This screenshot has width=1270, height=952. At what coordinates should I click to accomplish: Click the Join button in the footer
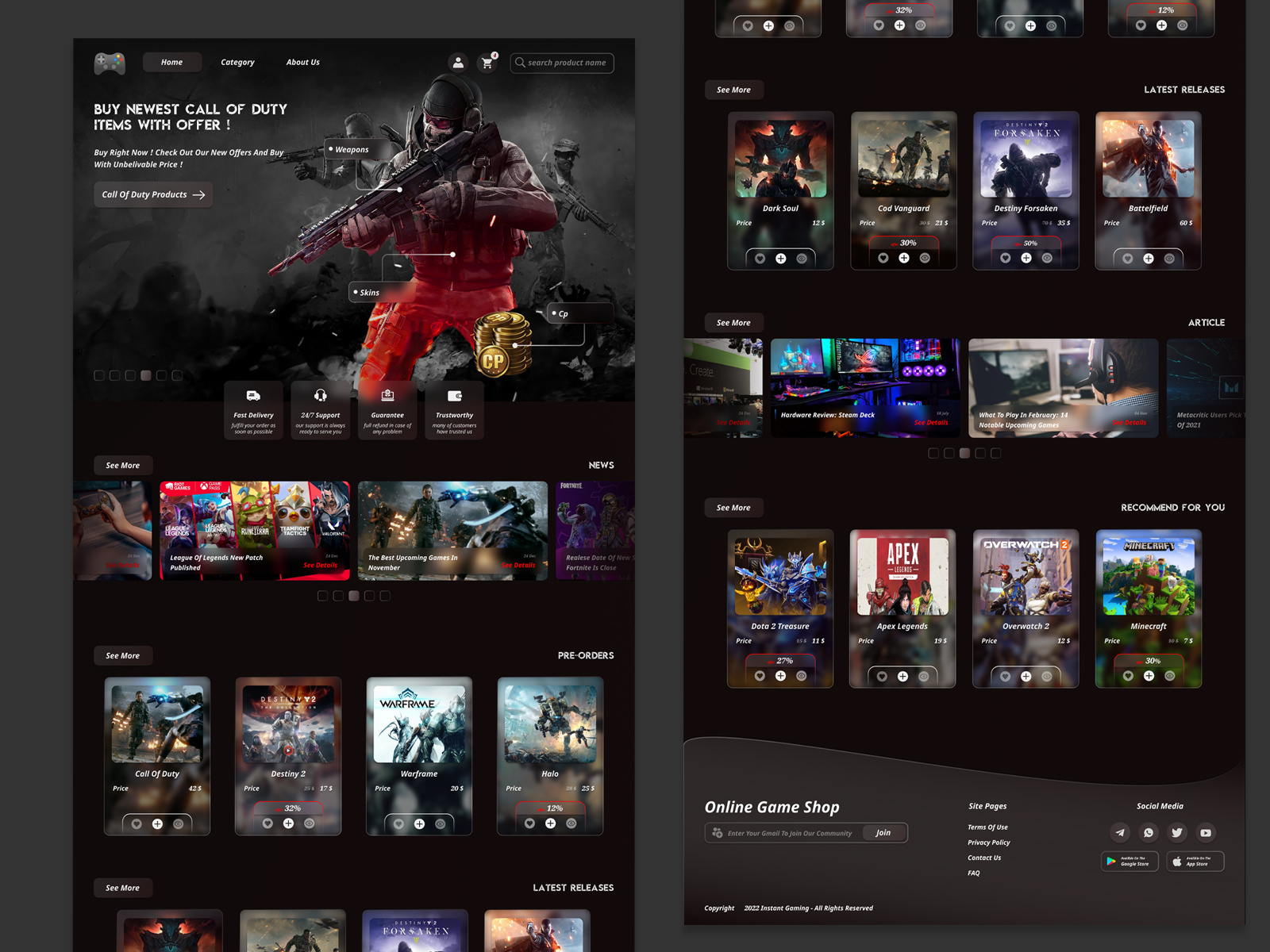click(x=883, y=832)
